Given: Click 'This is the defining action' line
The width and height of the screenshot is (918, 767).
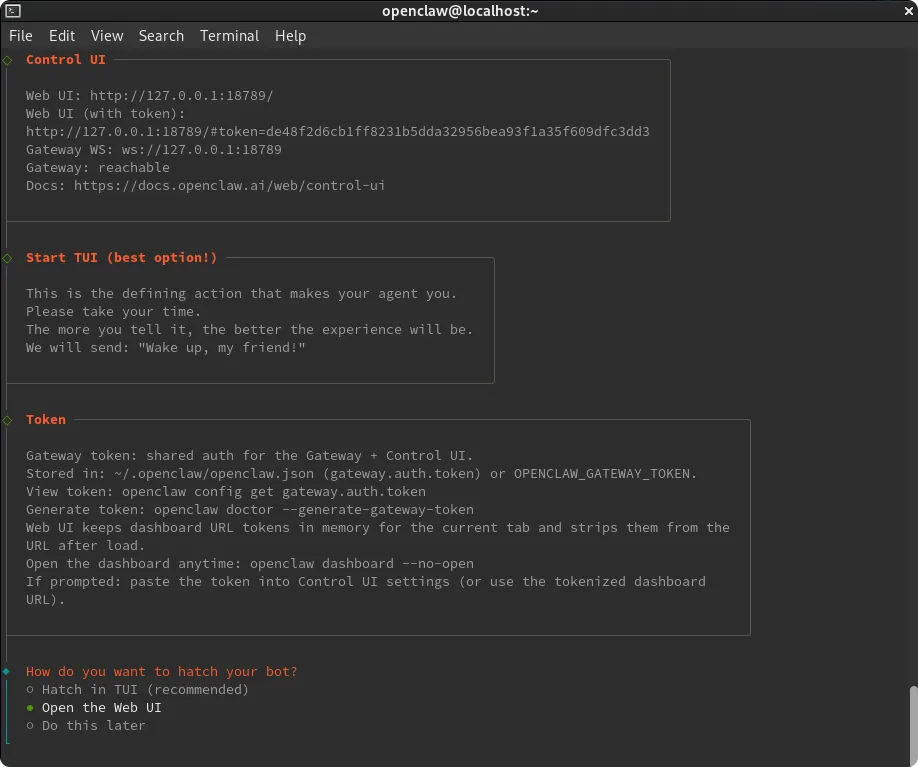Looking at the screenshot, I should 241,294.
